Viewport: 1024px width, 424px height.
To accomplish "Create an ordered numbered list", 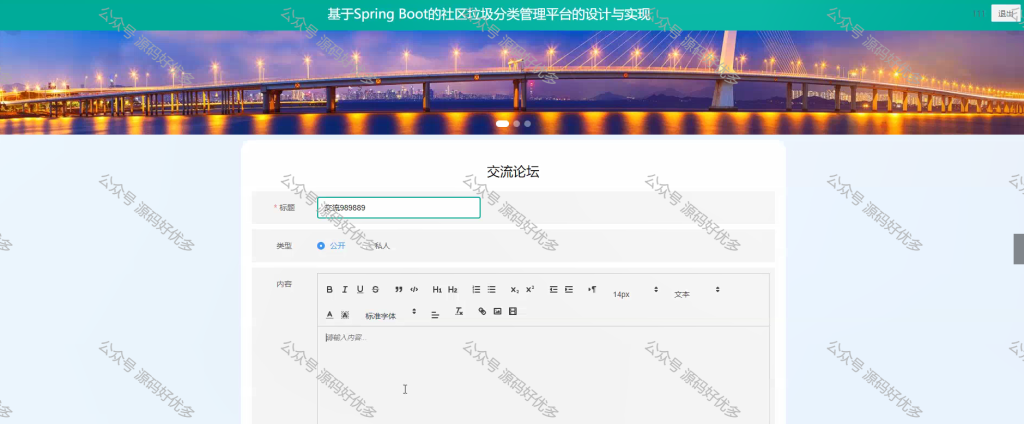I will point(476,289).
